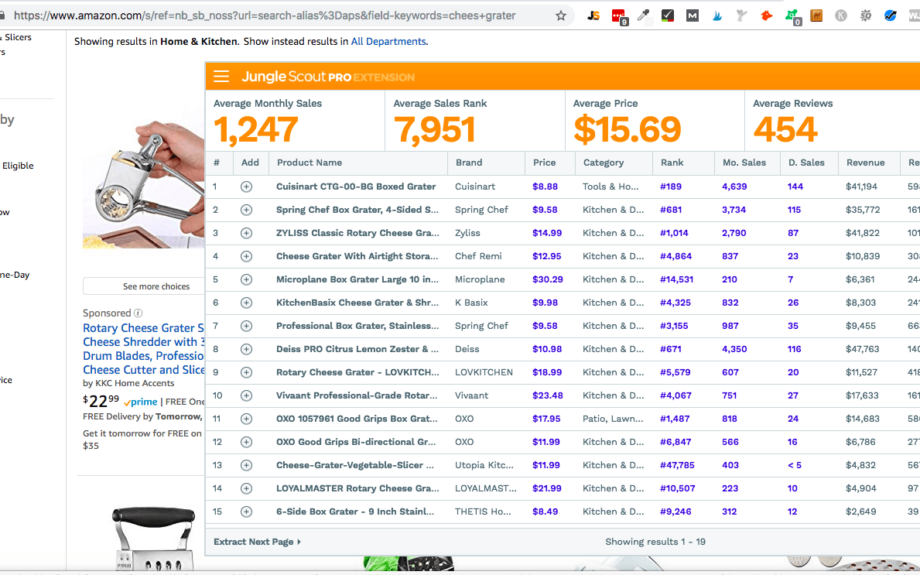Viewport: 920px width, 575px height.
Task: Add Cuisinart CTG-00-BG Boxed Grater to tracker
Action: (246, 187)
